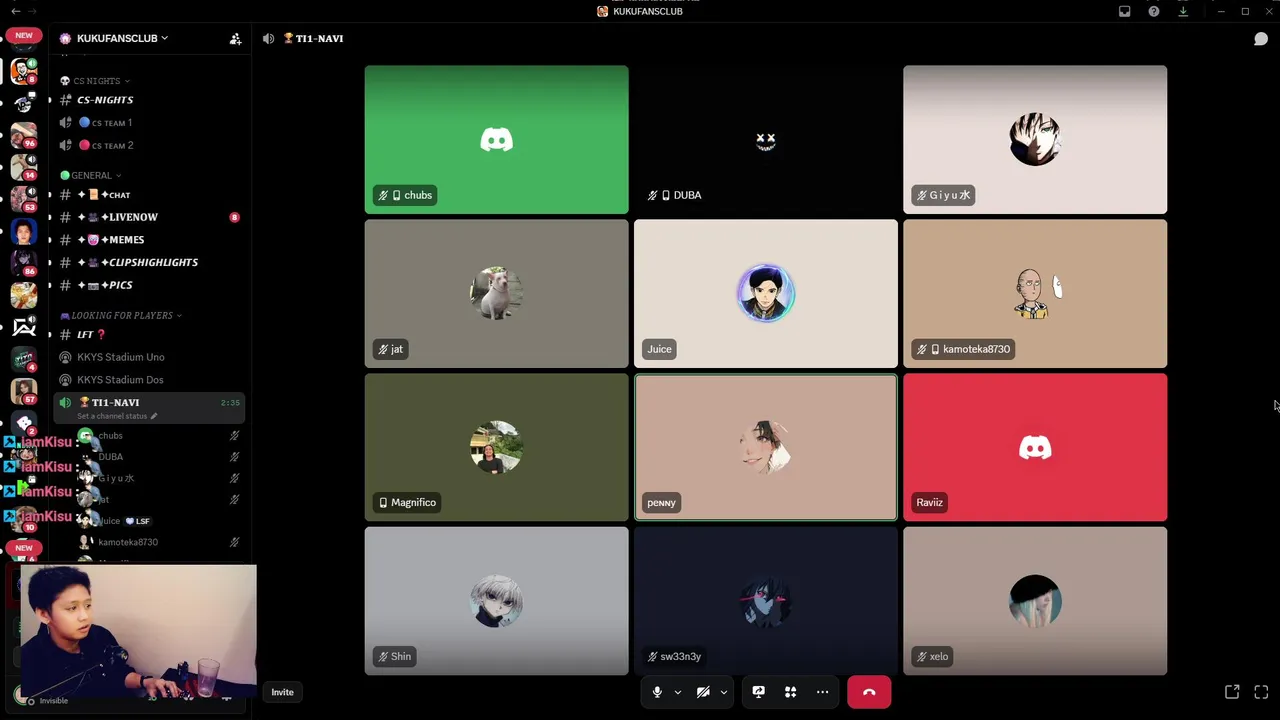1280x720 pixels.
Task: Click the Invite button
Action: 283,692
